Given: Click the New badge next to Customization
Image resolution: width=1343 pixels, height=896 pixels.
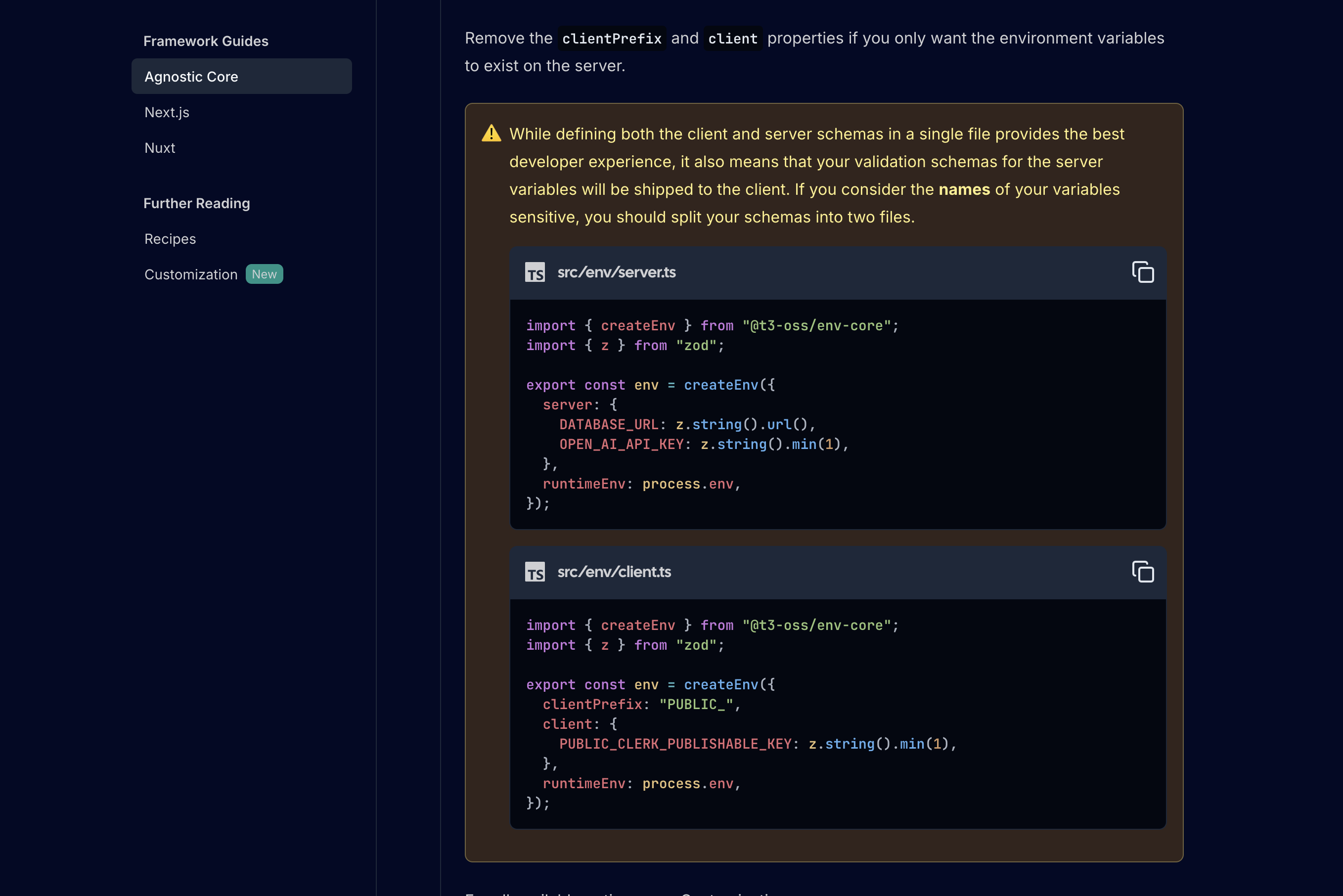Looking at the screenshot, I should tap(265, 274).
